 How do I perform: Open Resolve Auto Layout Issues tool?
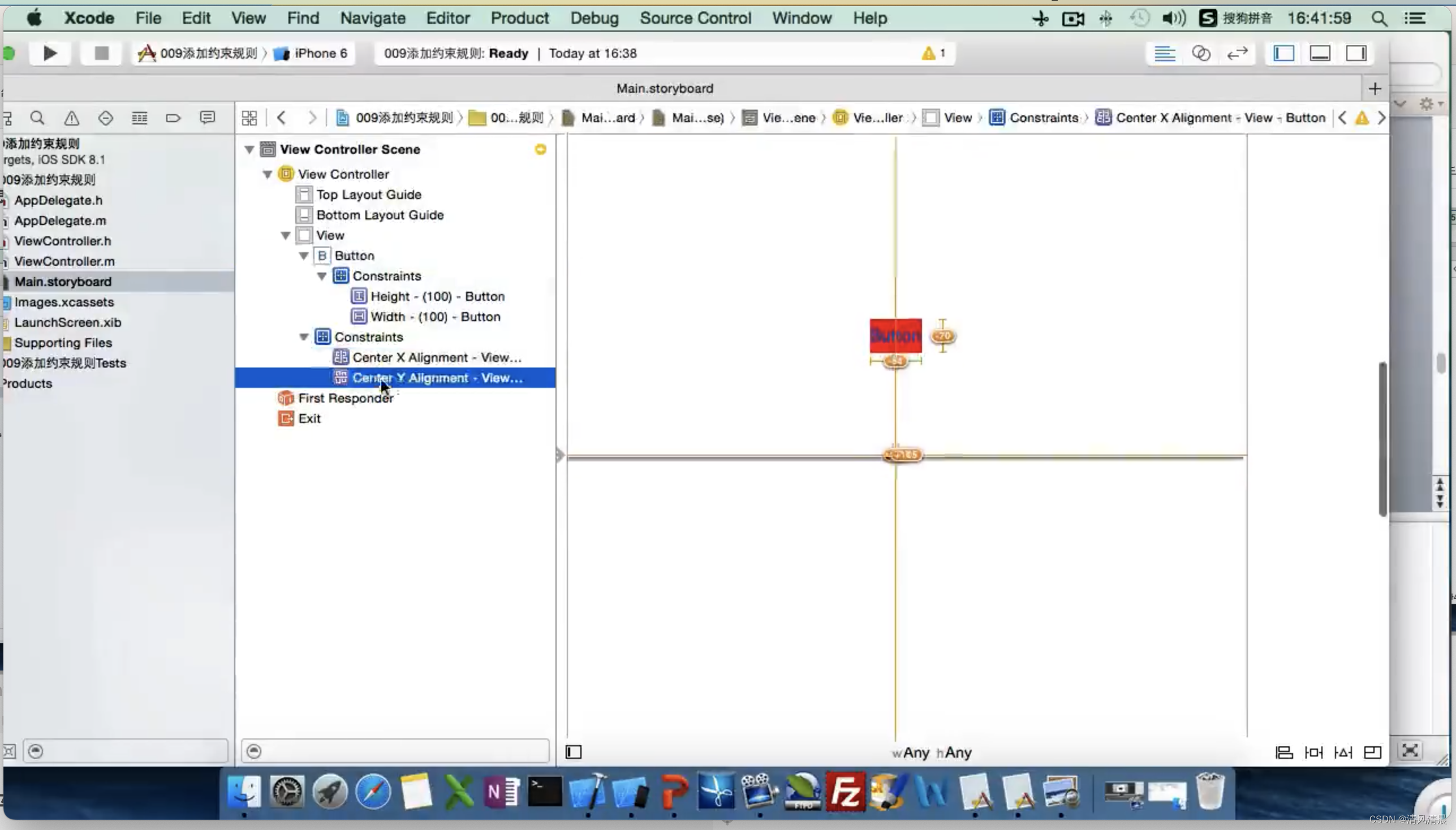click(x=1343, y=753)
